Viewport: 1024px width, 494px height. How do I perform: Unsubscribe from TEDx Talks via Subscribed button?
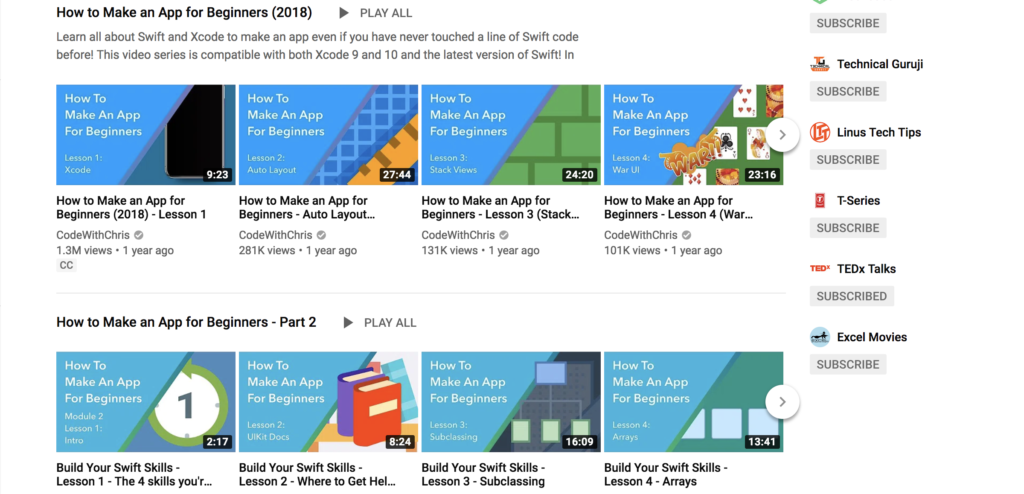(852, 296)
